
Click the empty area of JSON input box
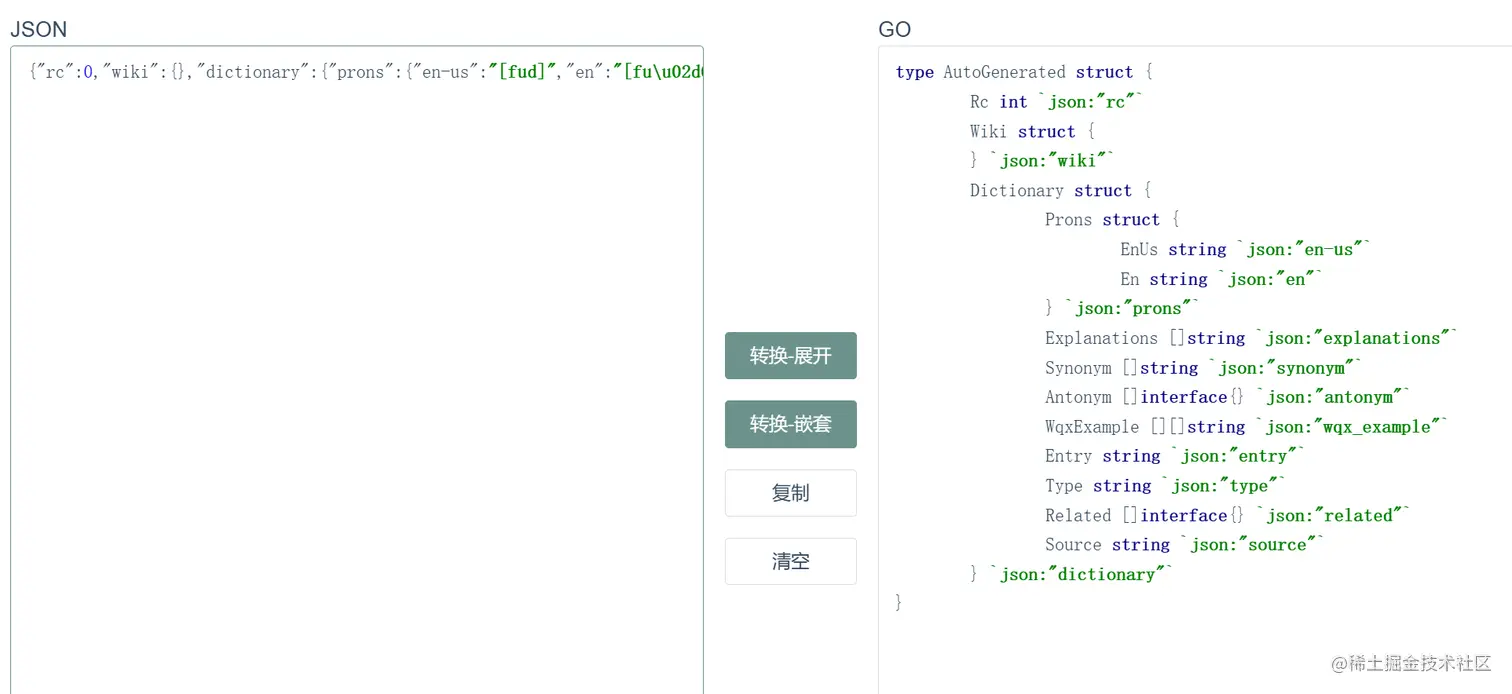[x=357, y=380]
